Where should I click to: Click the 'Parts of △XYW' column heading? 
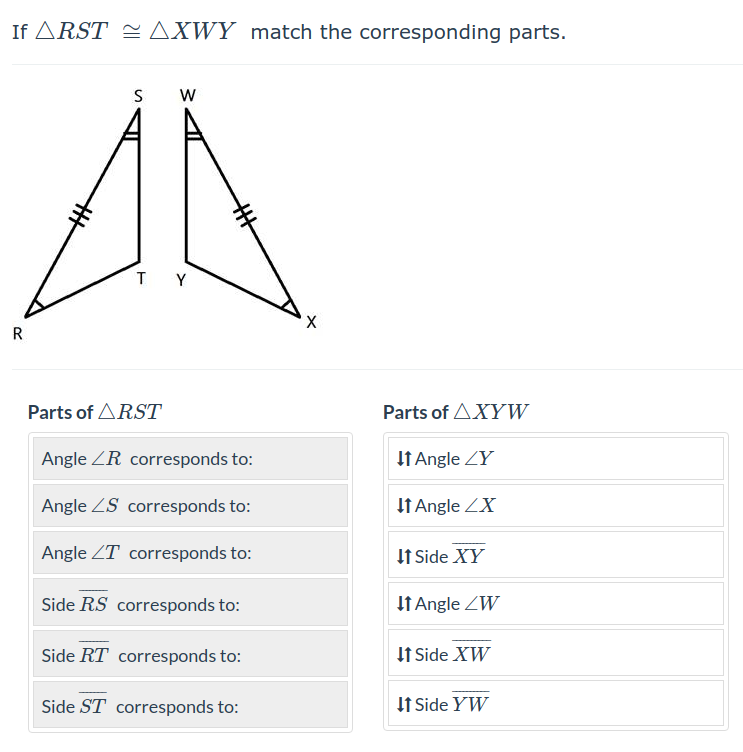(456, 412)
